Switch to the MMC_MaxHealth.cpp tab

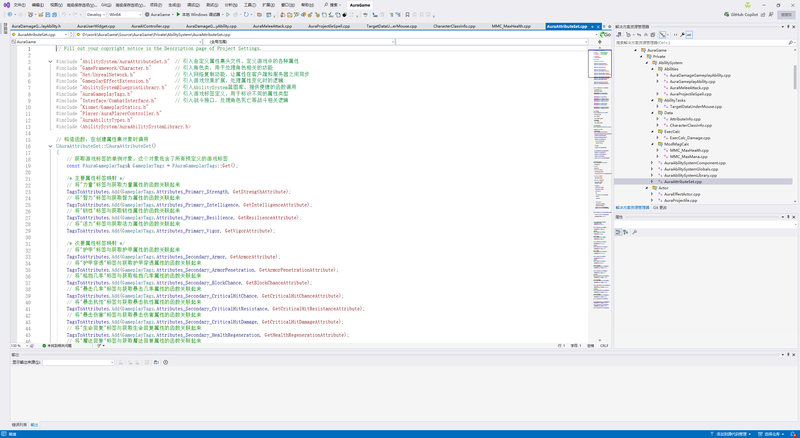click(511, 26)
